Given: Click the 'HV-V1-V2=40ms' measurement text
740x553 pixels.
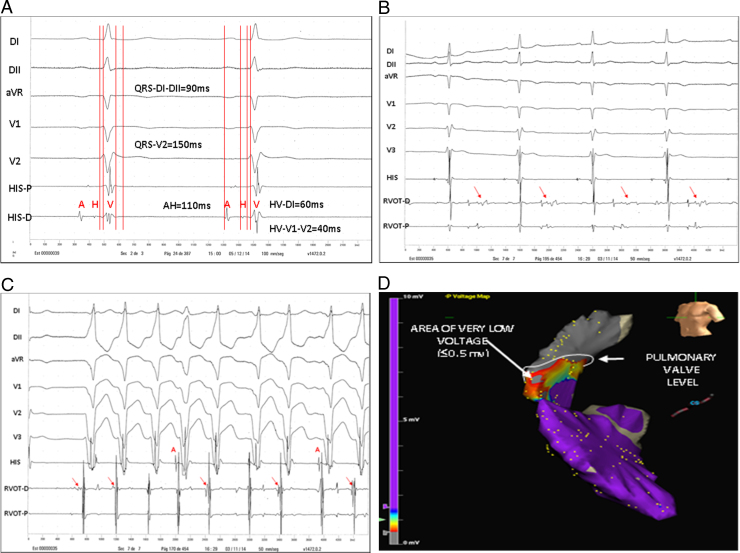Looking at the screenshot, I should click(305, 229).
